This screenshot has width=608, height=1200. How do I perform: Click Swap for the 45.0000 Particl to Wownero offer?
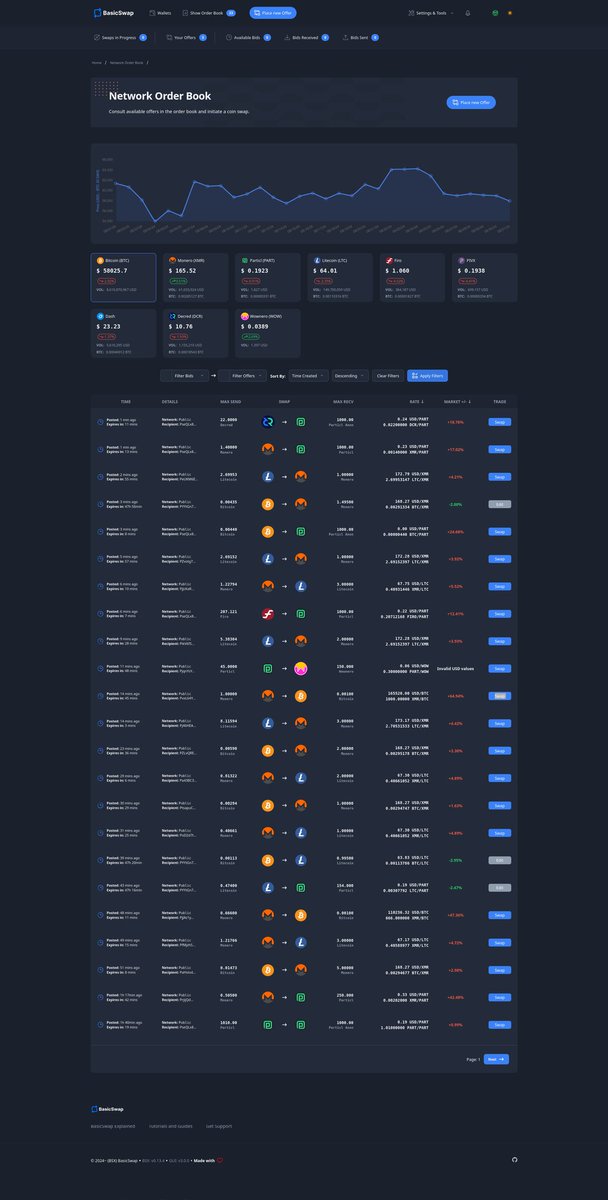coord(500,668)
